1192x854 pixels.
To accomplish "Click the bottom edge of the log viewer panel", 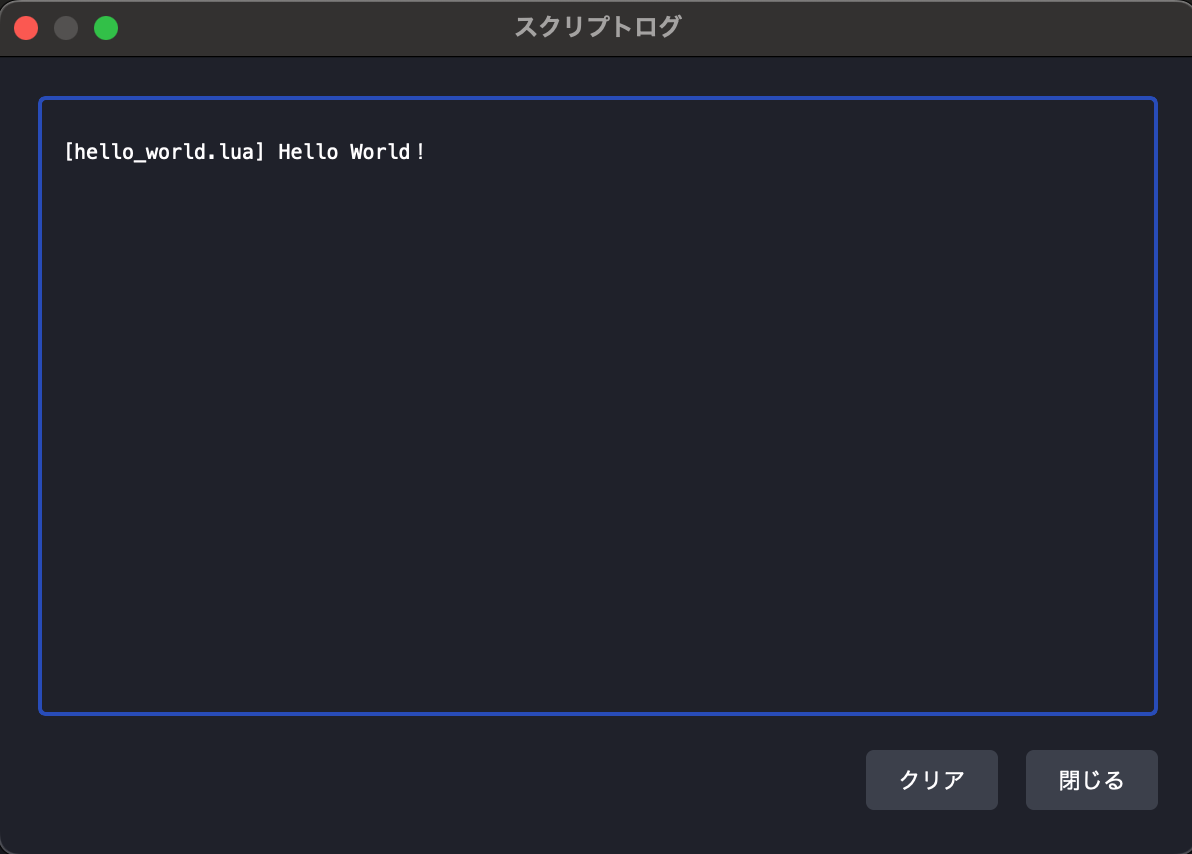I will point(598,712).
